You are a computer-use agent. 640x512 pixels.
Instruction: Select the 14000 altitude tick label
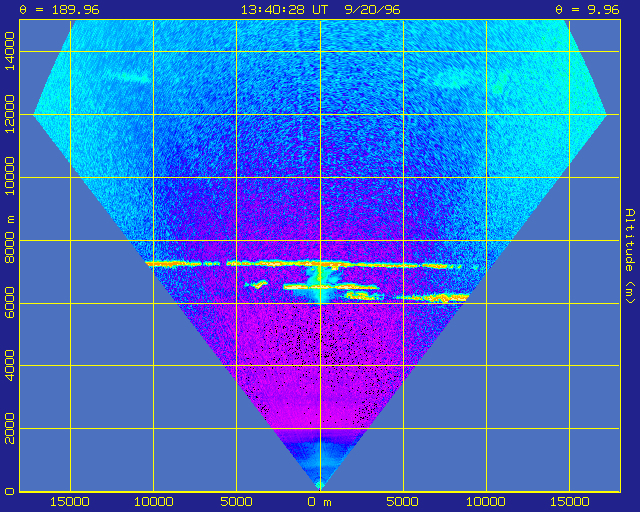(9, 51)
